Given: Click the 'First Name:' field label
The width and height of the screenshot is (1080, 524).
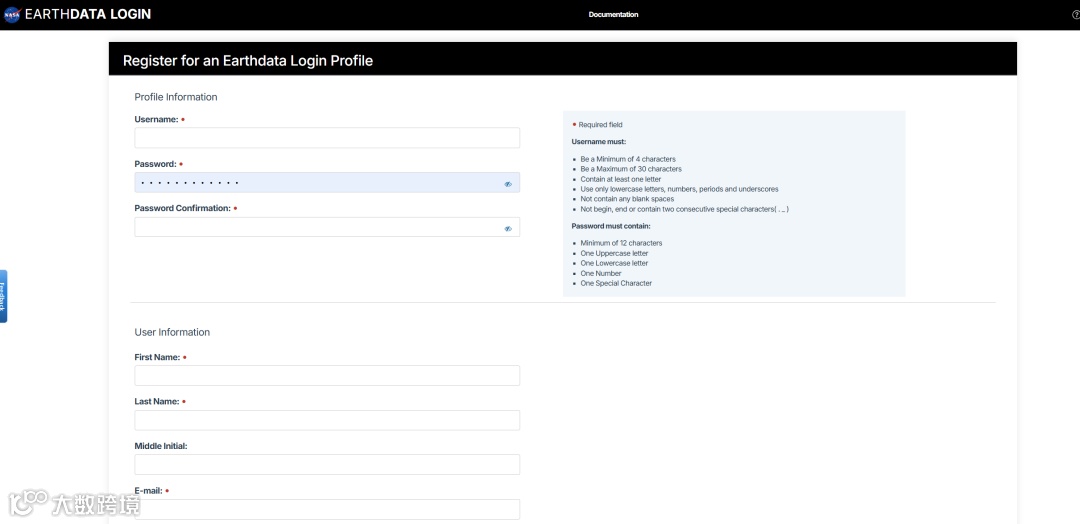Looking at the screenshot, I should tap(157, 357).
